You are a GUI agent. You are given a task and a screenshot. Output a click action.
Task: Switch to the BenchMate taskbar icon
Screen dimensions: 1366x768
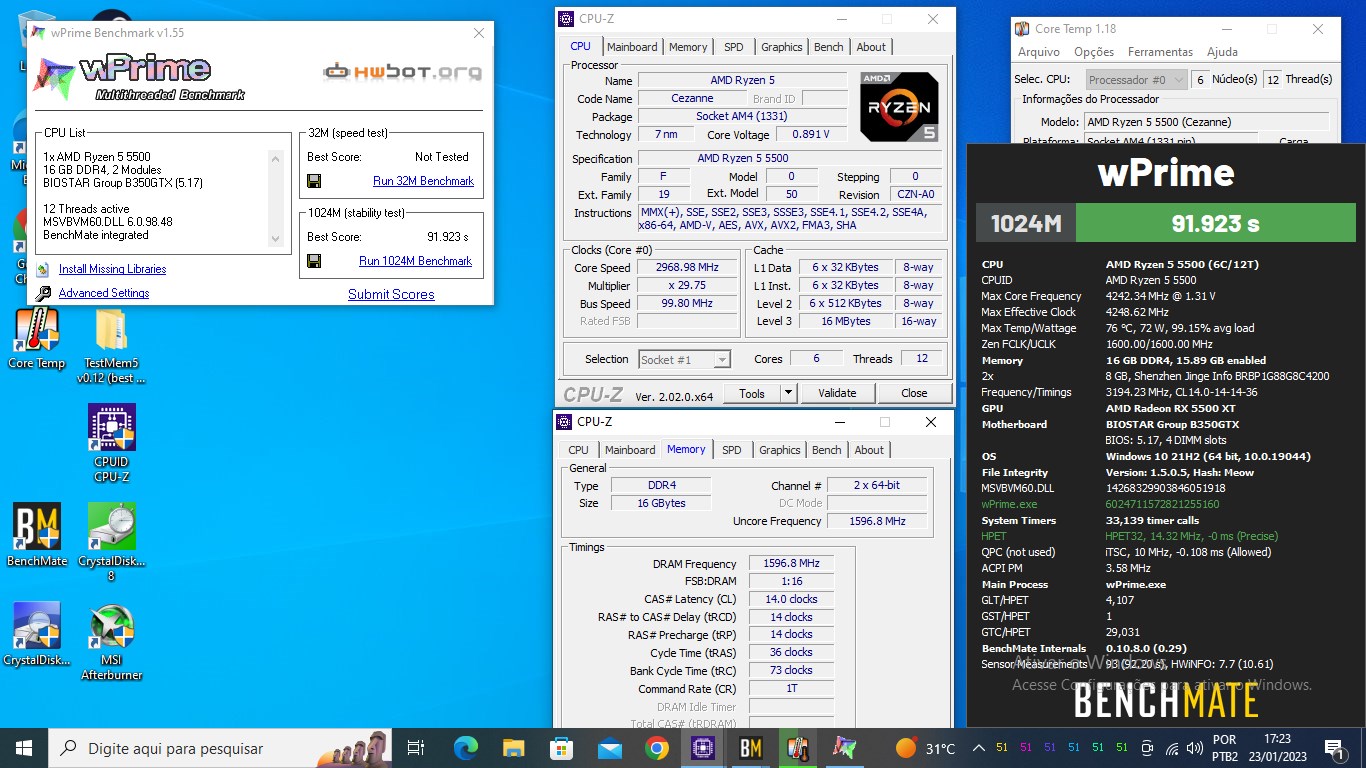click(751, 747)
